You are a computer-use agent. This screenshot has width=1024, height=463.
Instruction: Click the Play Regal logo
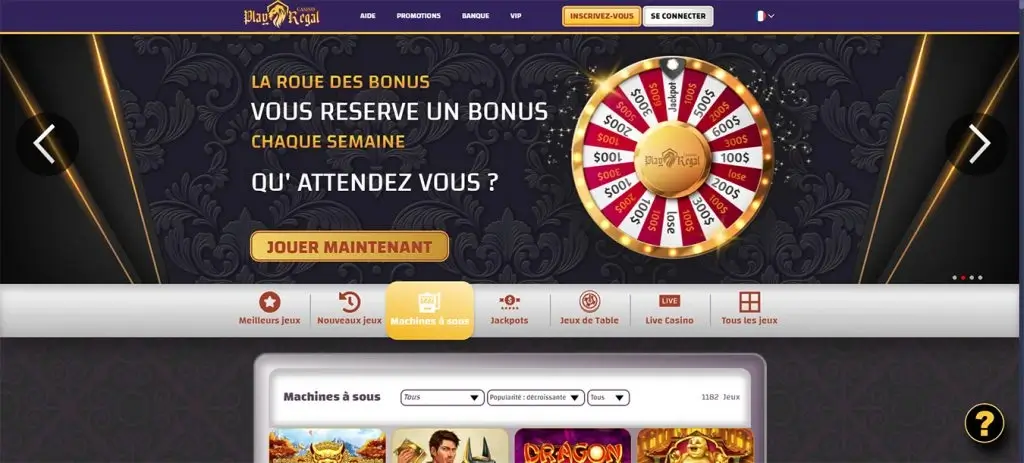click(x=281, y=15)
